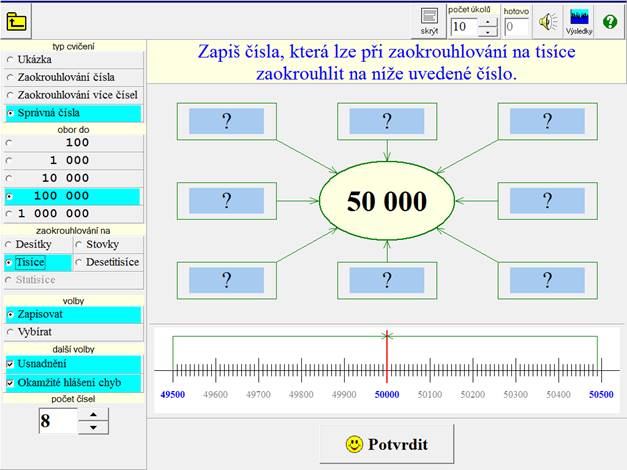Open Výsledky results icon
The width and height of the screenshot is (627, 470).
point(580,20)
